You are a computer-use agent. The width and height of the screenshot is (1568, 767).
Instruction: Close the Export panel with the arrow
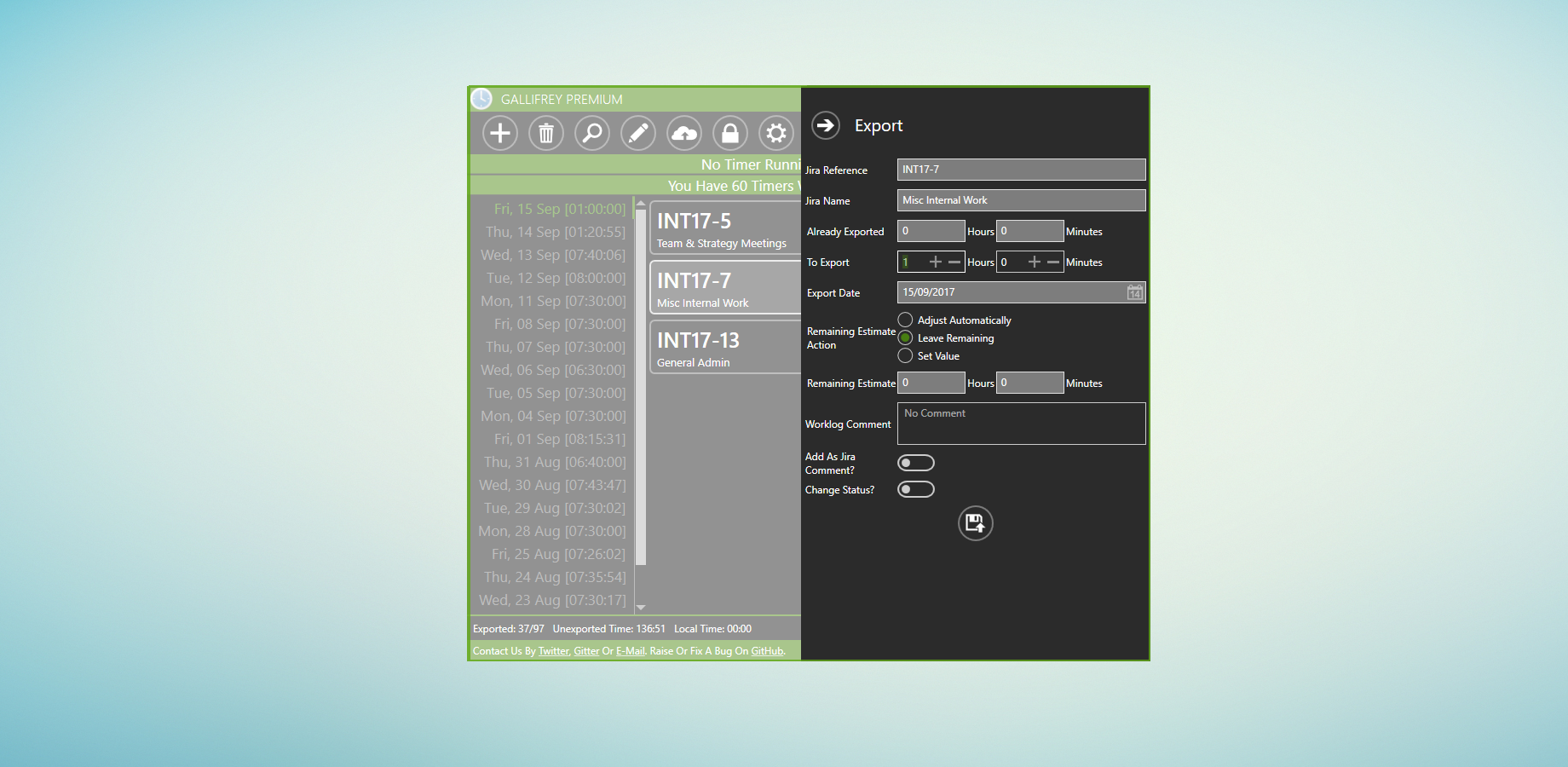pyautogui.click(x=825, y=125)
